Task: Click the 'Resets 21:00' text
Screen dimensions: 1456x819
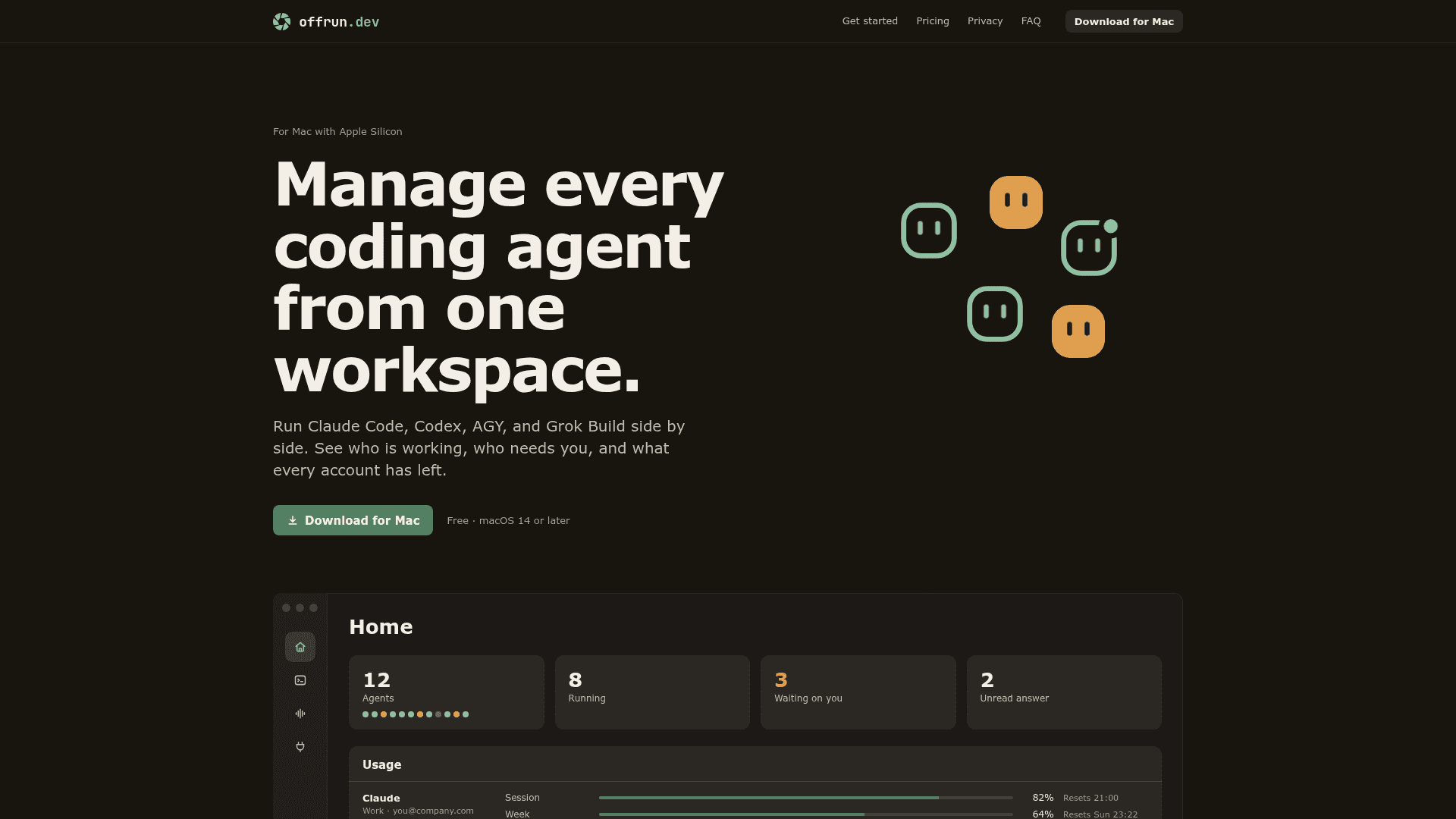Action: point(1090,798)
